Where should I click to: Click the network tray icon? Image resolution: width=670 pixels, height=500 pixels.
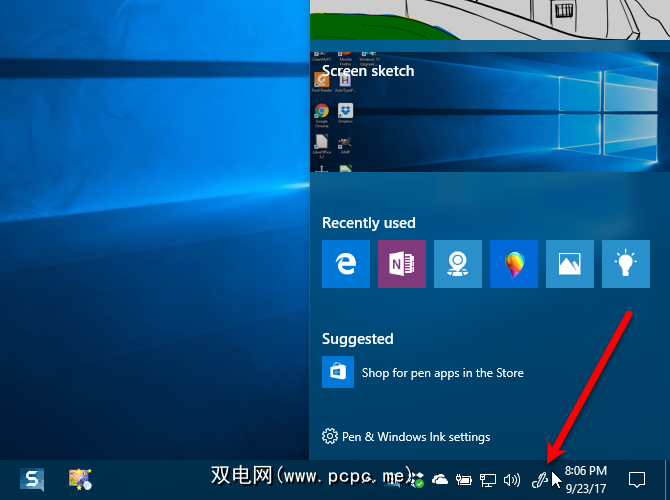[x=488, y=480]
